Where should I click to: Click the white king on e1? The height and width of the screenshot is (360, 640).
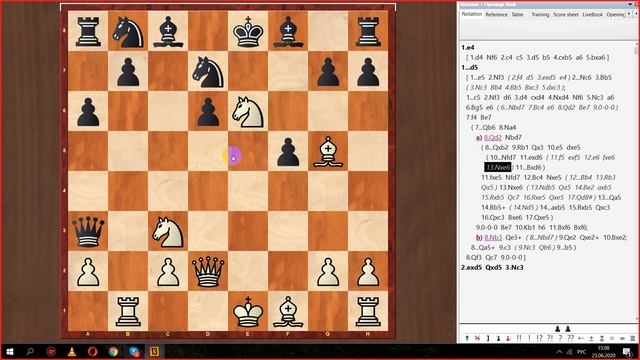pyautogui.click(x=248, y=311)
